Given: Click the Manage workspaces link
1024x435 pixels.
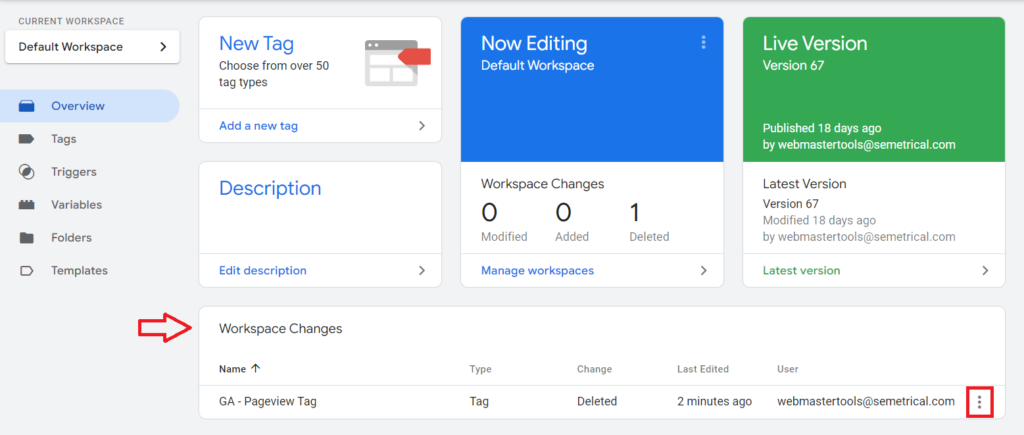Looking at the screenshot, I should [537, 270].
